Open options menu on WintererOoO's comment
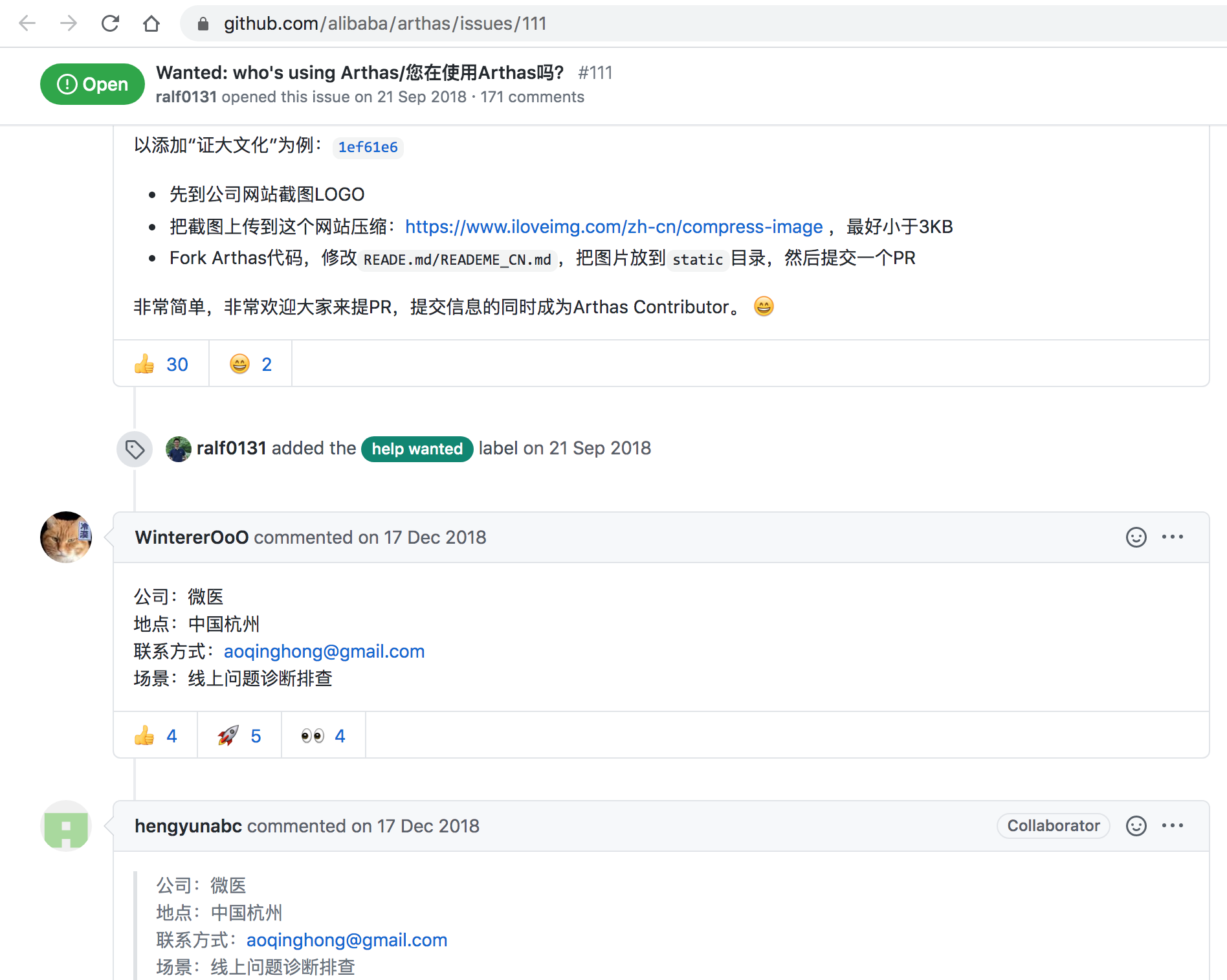This screenshot has height=980, width=1227. coord(1172,537)
